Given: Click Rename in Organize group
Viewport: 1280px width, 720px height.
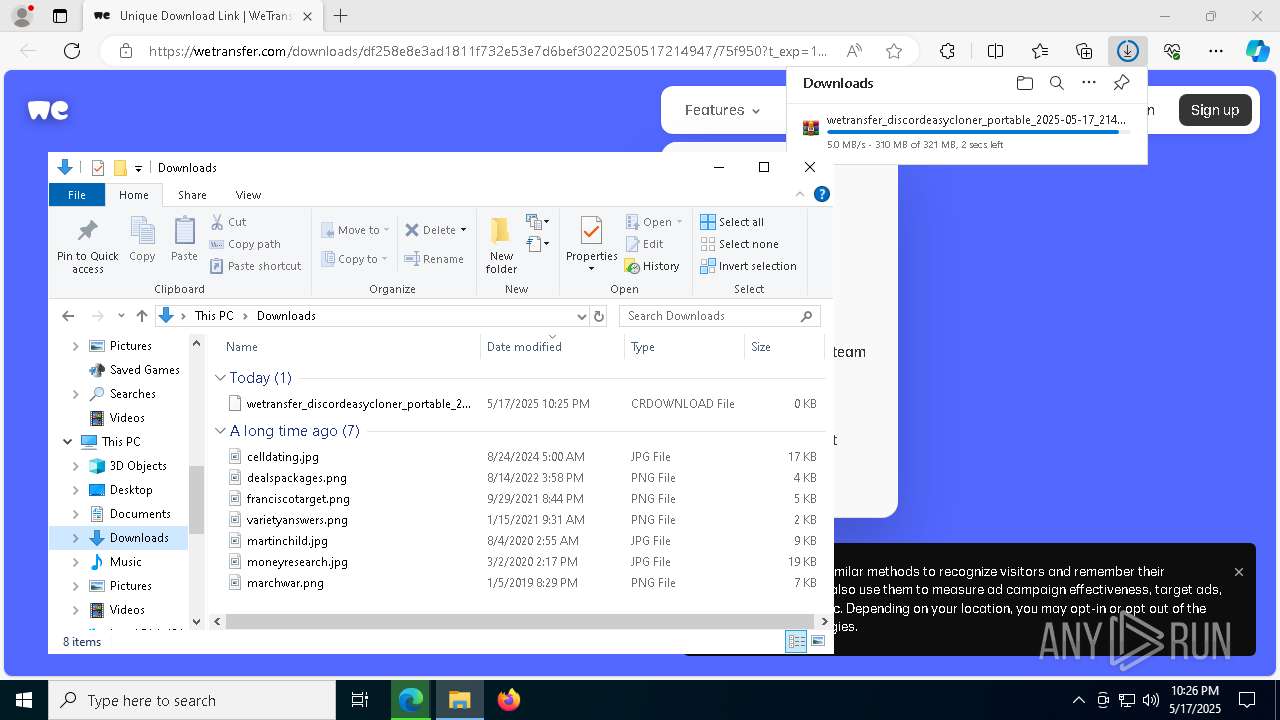Looking at the screenshot, I should tap(434, 259).
